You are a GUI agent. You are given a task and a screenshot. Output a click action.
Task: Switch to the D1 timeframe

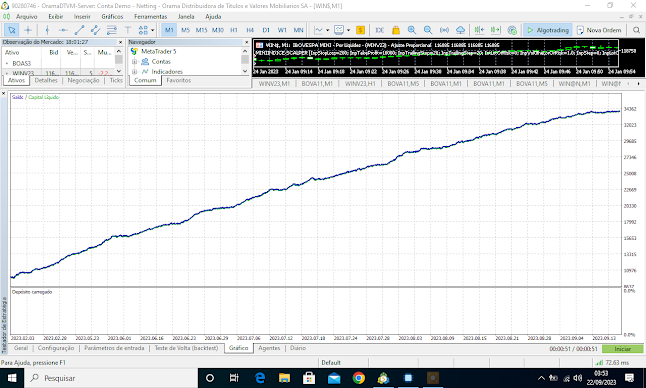coord(266,30)
